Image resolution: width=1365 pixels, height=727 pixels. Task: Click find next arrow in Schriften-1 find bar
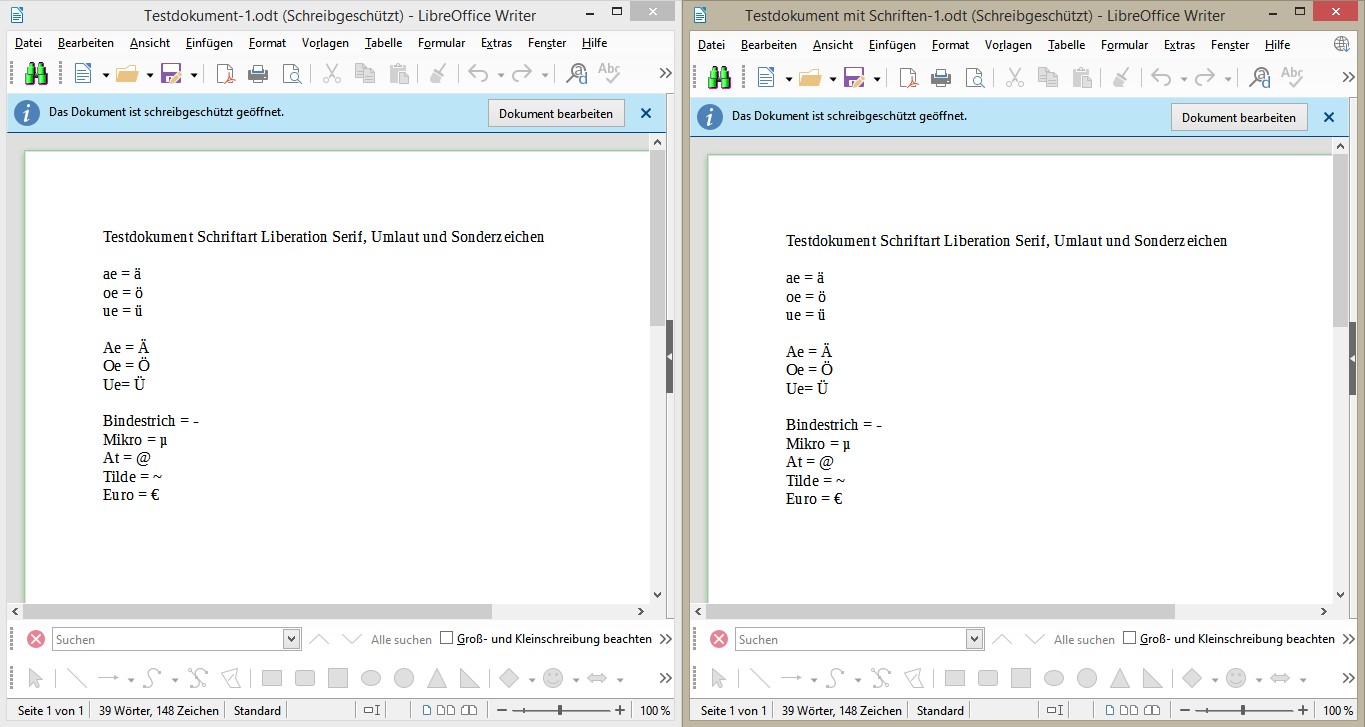click(1035, 639)
